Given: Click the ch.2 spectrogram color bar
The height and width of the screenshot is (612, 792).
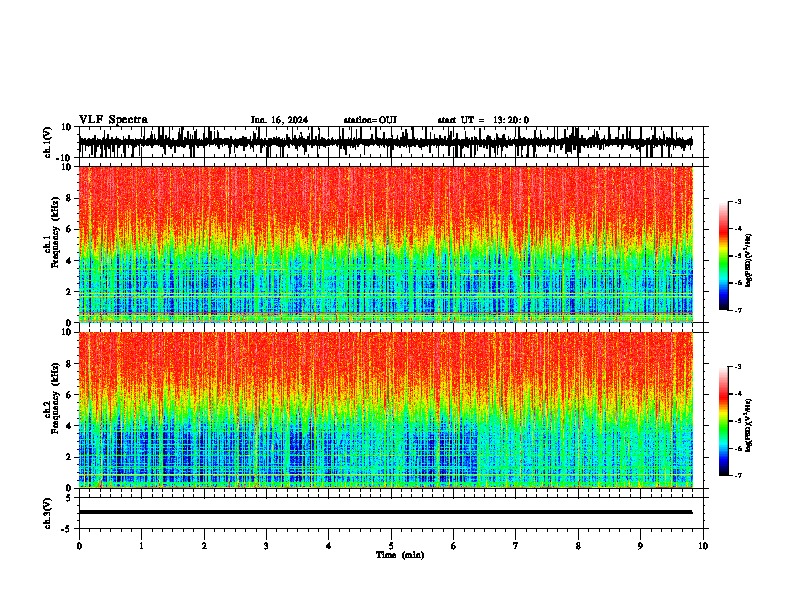Looking at the screenshot, I should (x=723, y=421).
